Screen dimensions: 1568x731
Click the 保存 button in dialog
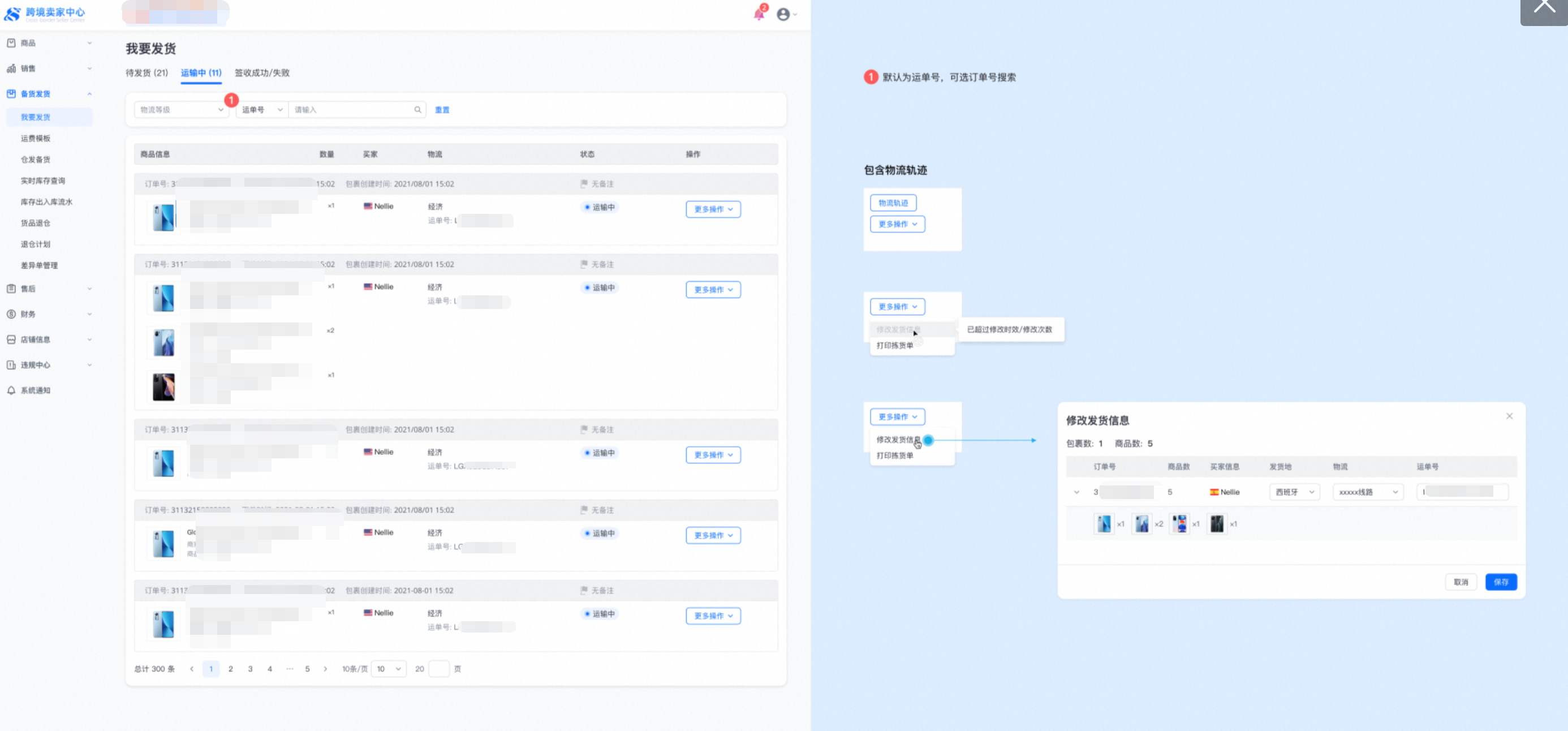point(1501,582)
